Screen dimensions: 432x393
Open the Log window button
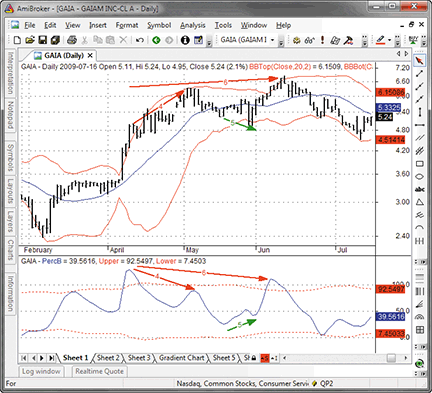pos(41,371)
